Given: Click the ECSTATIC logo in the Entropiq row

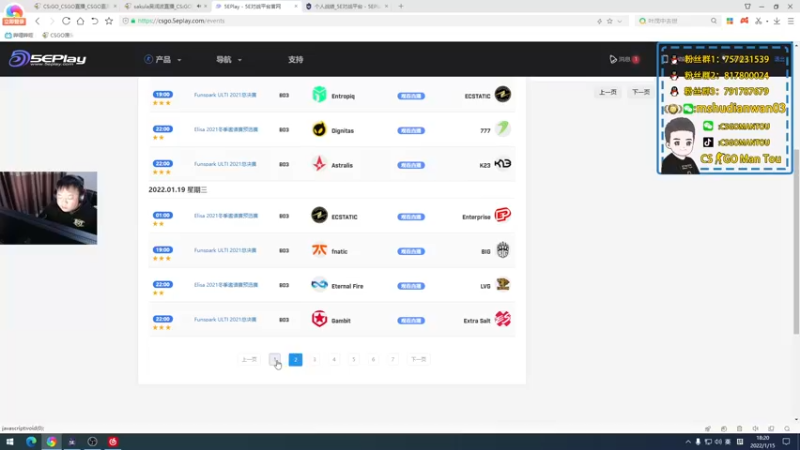Looking at the screenshot, I should tap(503, 94).
